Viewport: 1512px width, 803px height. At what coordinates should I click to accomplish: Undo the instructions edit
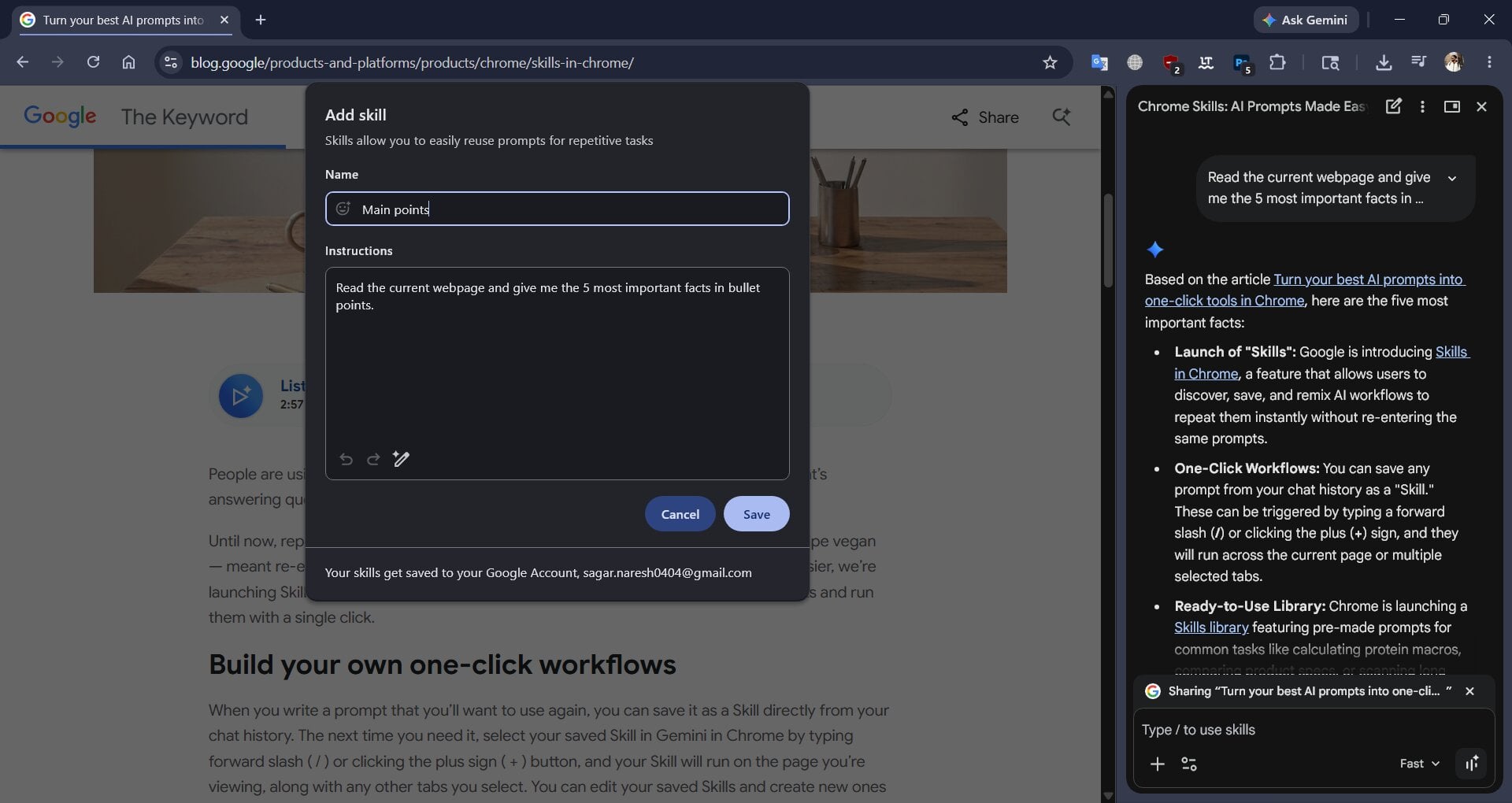[x=346, y=459]
